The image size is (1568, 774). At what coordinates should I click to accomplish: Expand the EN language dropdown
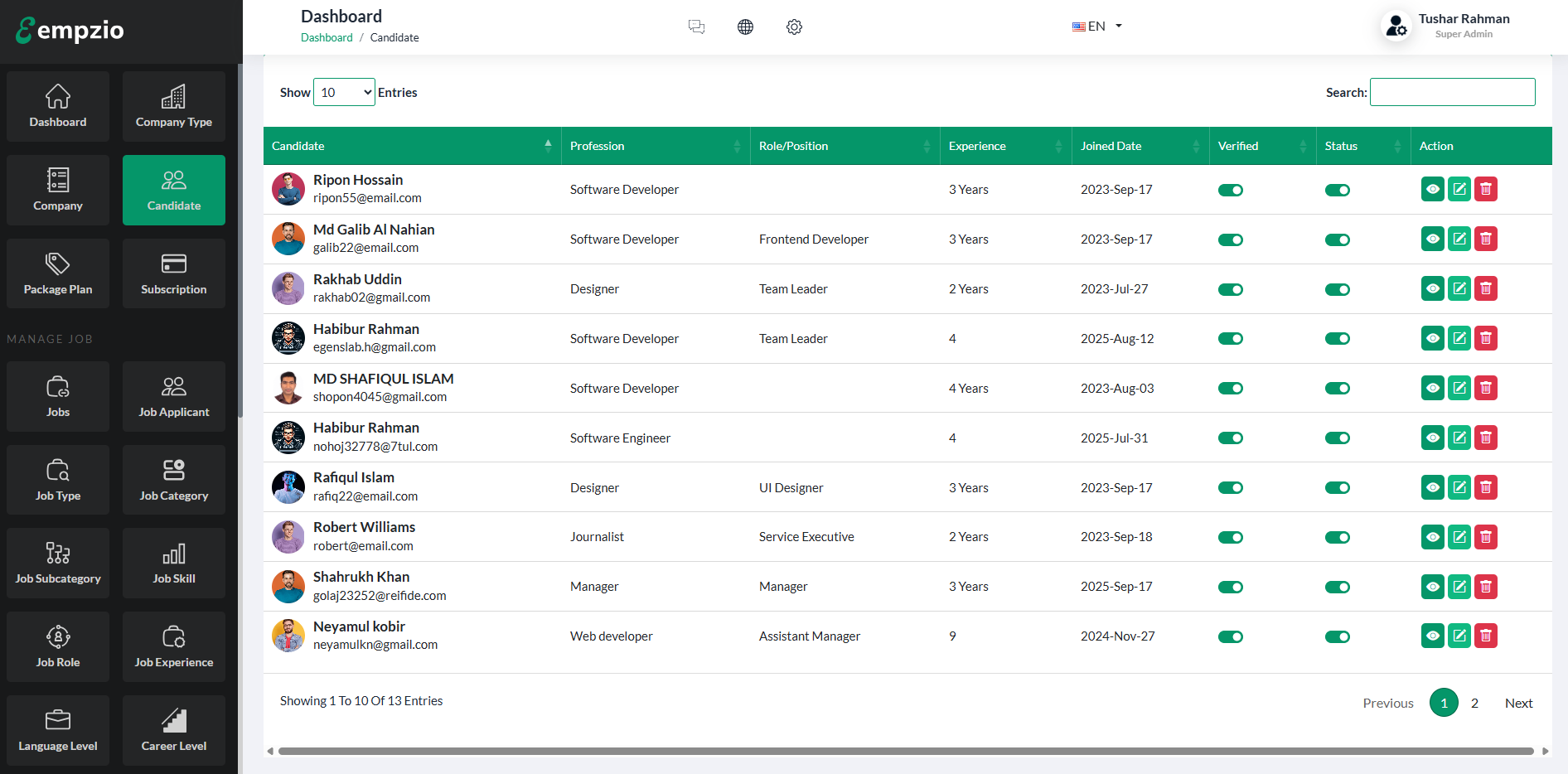[x=1096, y=27]
